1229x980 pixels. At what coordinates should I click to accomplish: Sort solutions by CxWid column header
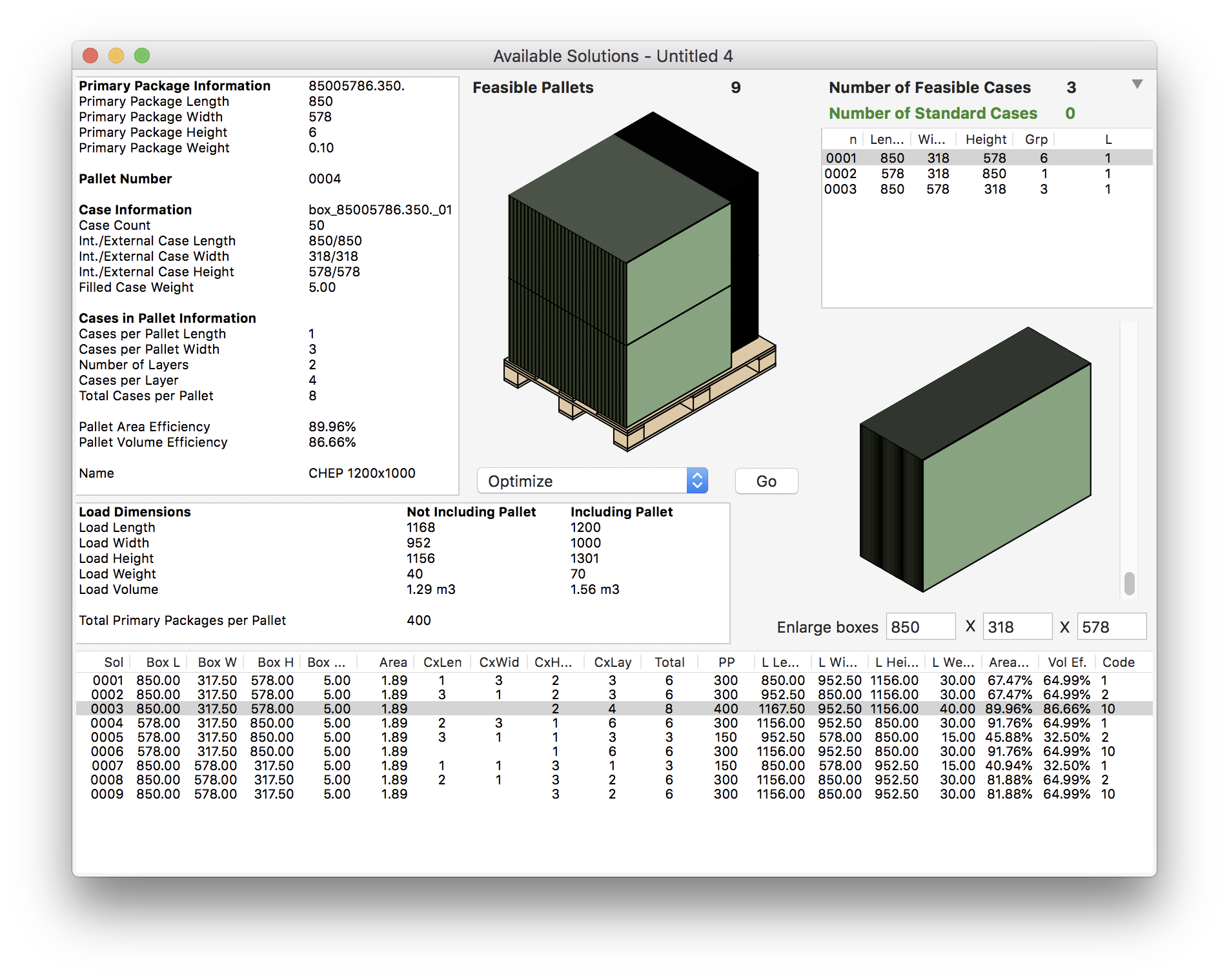pyautogui.click(x=499, y=662)
